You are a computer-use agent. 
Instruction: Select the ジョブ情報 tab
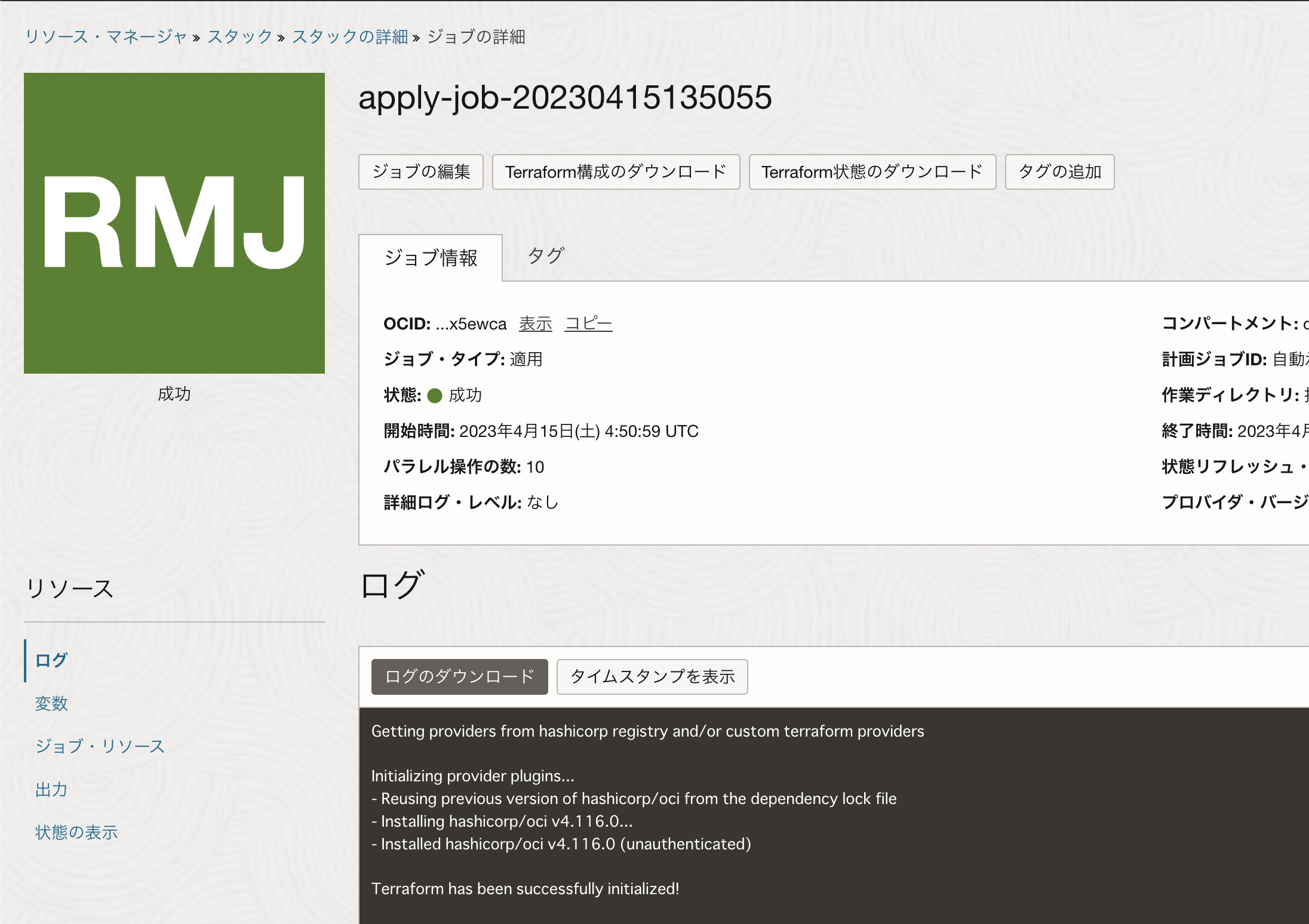tap(431, 258)
